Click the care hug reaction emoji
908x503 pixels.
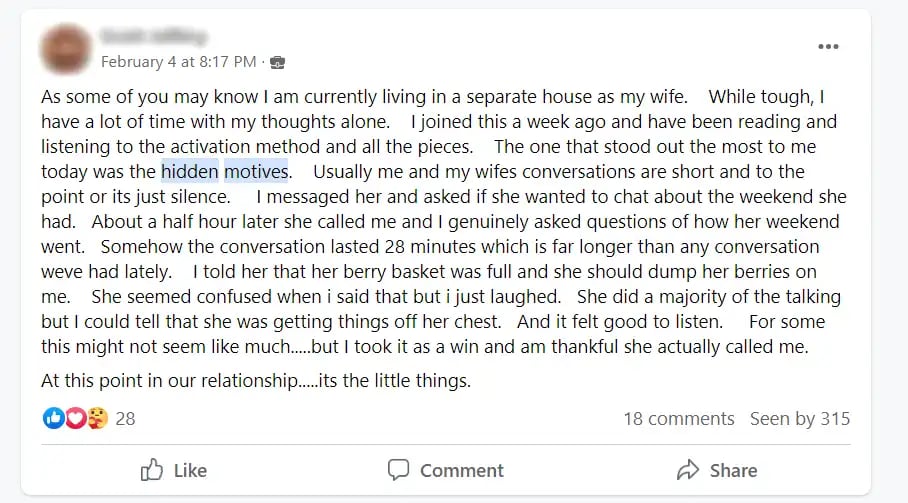(97, 418)
